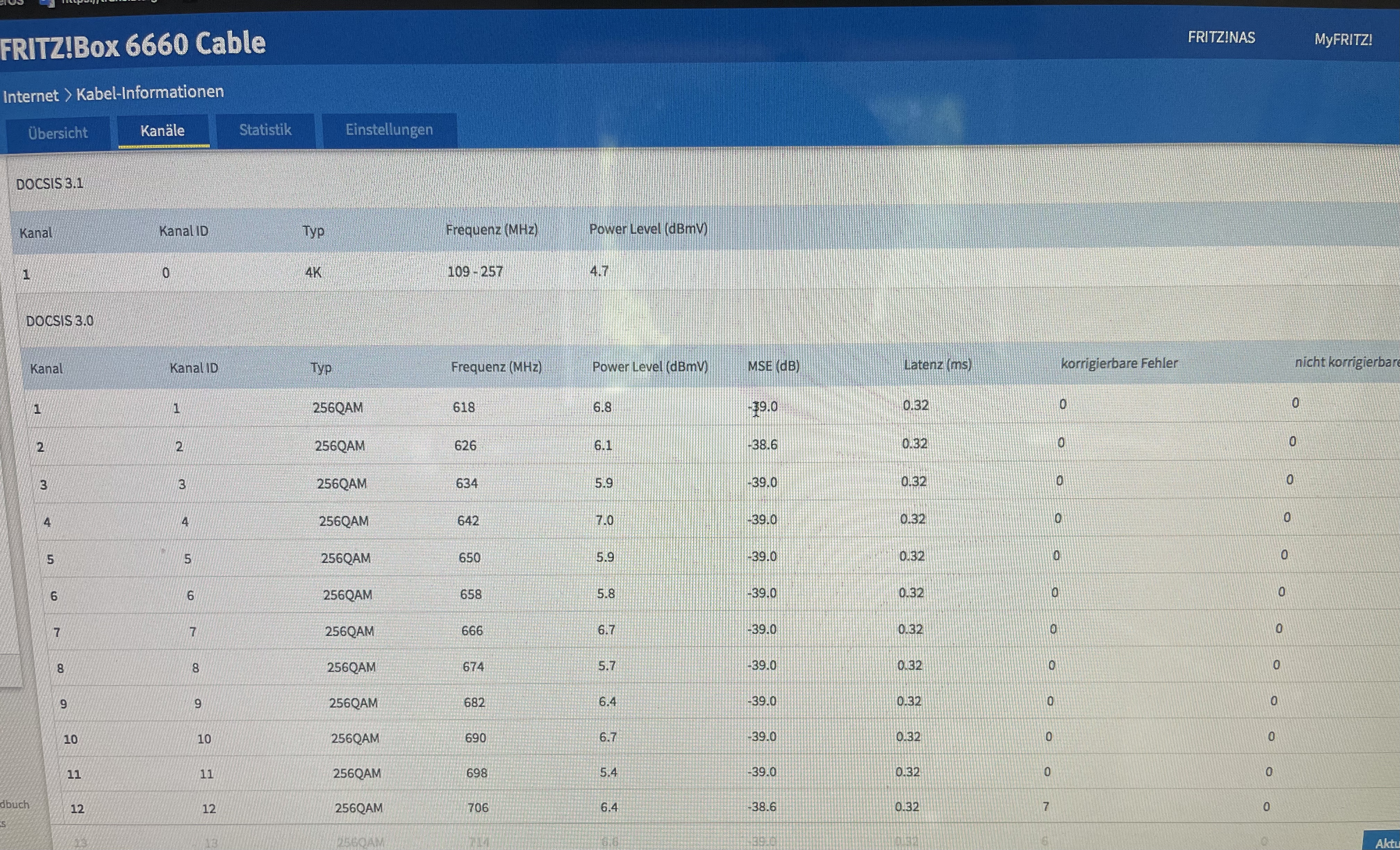Click the Latenz (ms) column header
The height and width of the screenshot is (850, 1400).
pyautogui.click(x=937, y=364)
